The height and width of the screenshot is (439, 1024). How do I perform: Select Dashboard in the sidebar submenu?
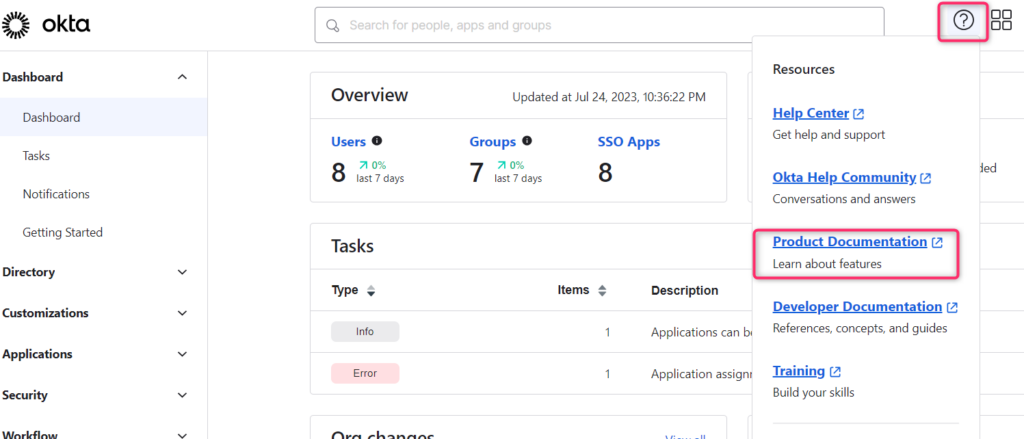[104, 118]
